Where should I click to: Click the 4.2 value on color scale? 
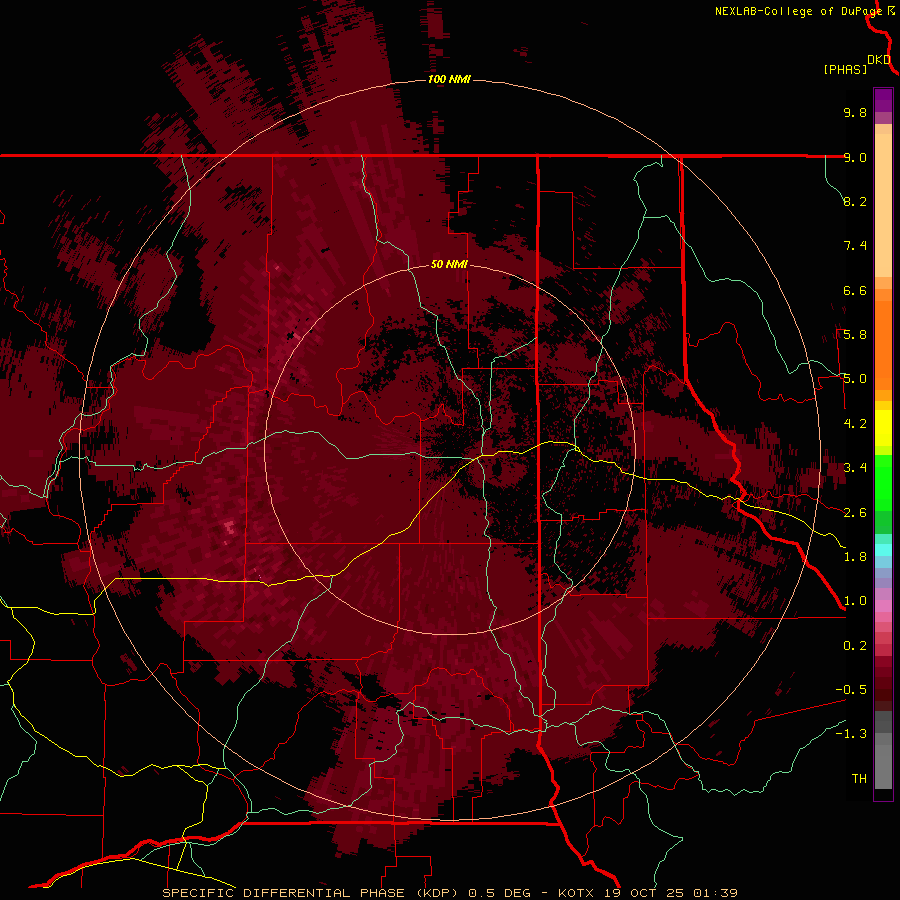(x=855, y=424)
